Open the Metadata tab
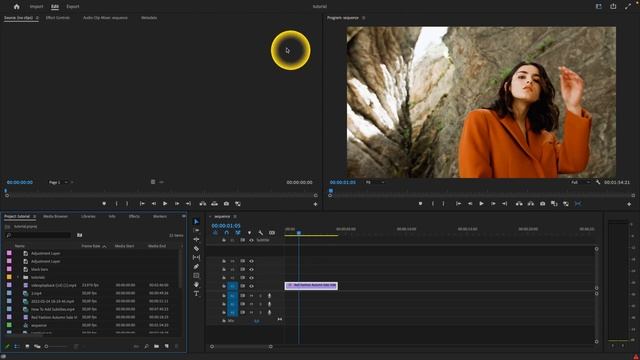The height and width of the screenshot is (360, 640). pyautogui.click(x=149, y=18)
